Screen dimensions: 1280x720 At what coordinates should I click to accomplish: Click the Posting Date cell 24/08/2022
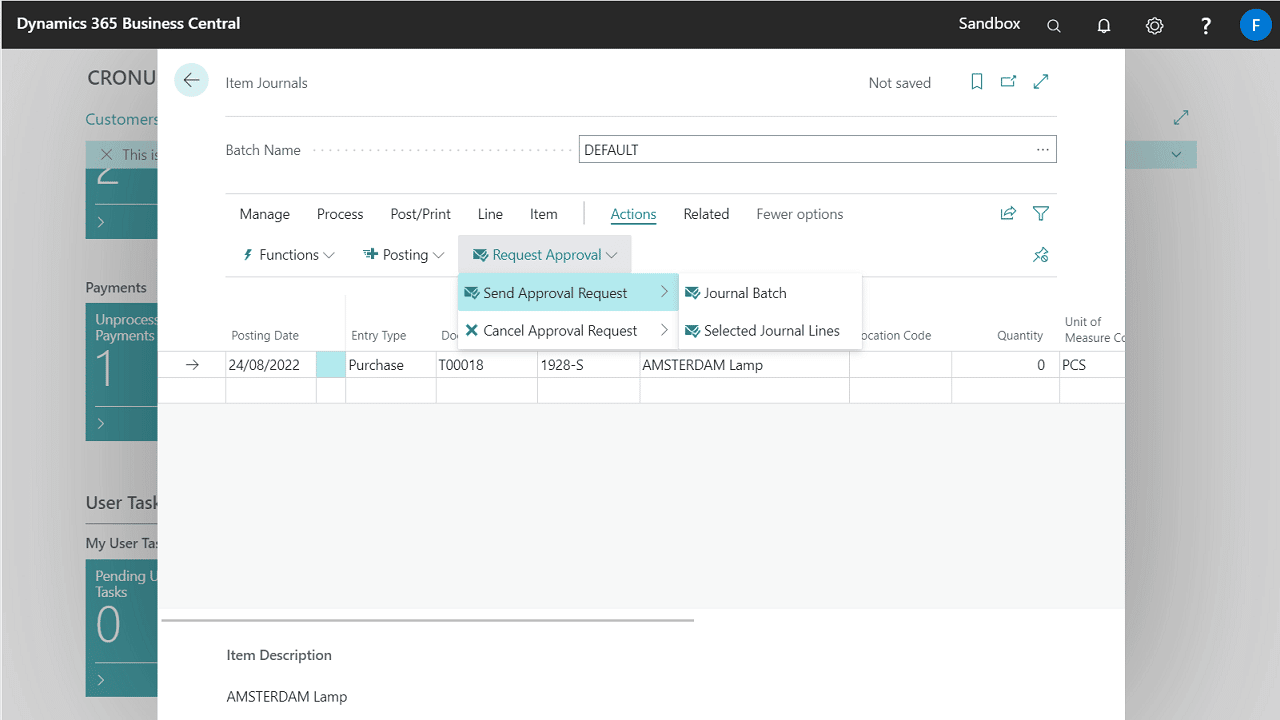271,365
